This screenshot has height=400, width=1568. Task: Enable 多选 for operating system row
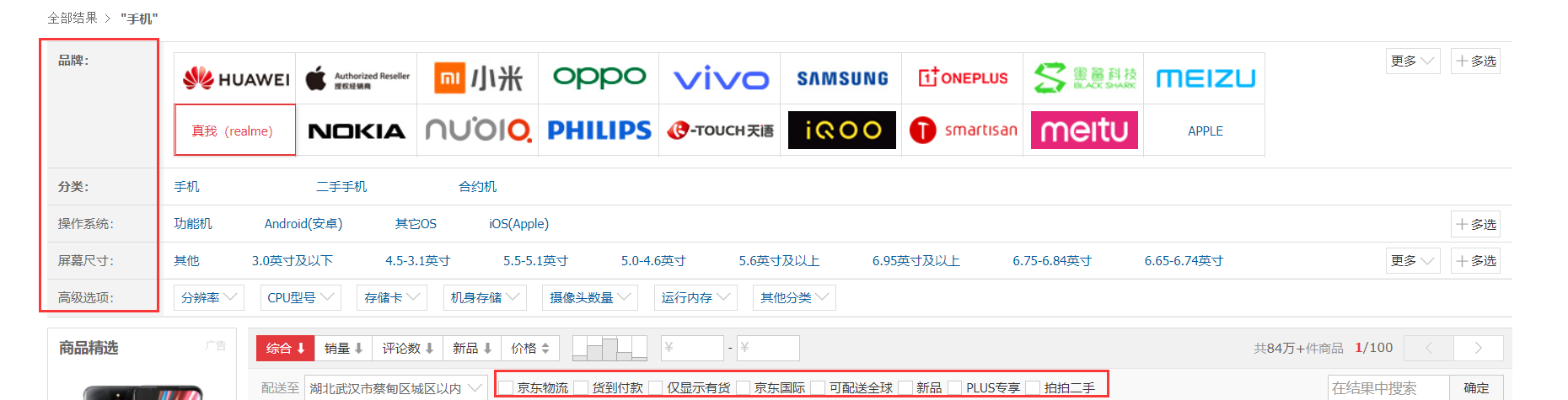click(1475, 224)
